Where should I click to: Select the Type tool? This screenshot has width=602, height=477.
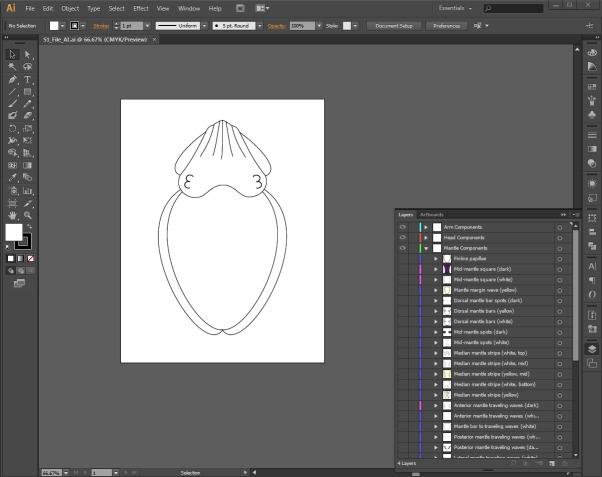[x=27, y=79]
